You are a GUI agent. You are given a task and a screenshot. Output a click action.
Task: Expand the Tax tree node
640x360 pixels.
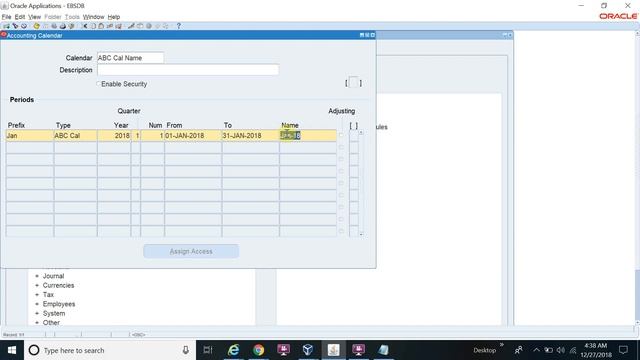(x=37, y=295)
